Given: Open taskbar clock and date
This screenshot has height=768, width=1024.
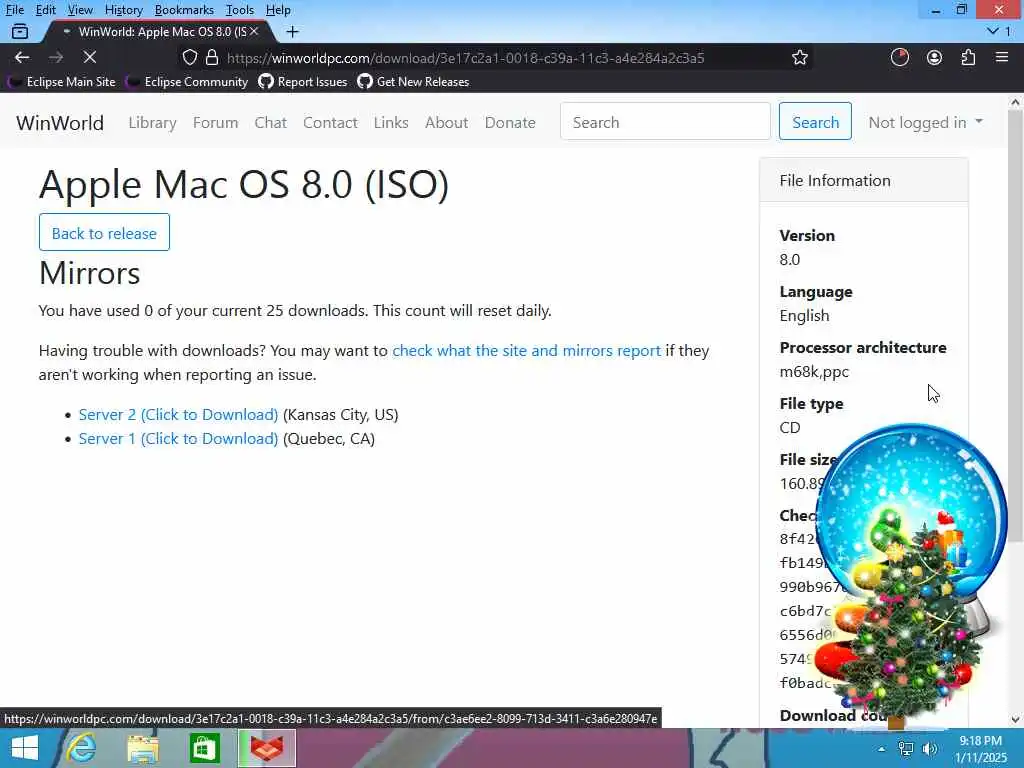Looking at the screenshot, I should pos(981,749).
